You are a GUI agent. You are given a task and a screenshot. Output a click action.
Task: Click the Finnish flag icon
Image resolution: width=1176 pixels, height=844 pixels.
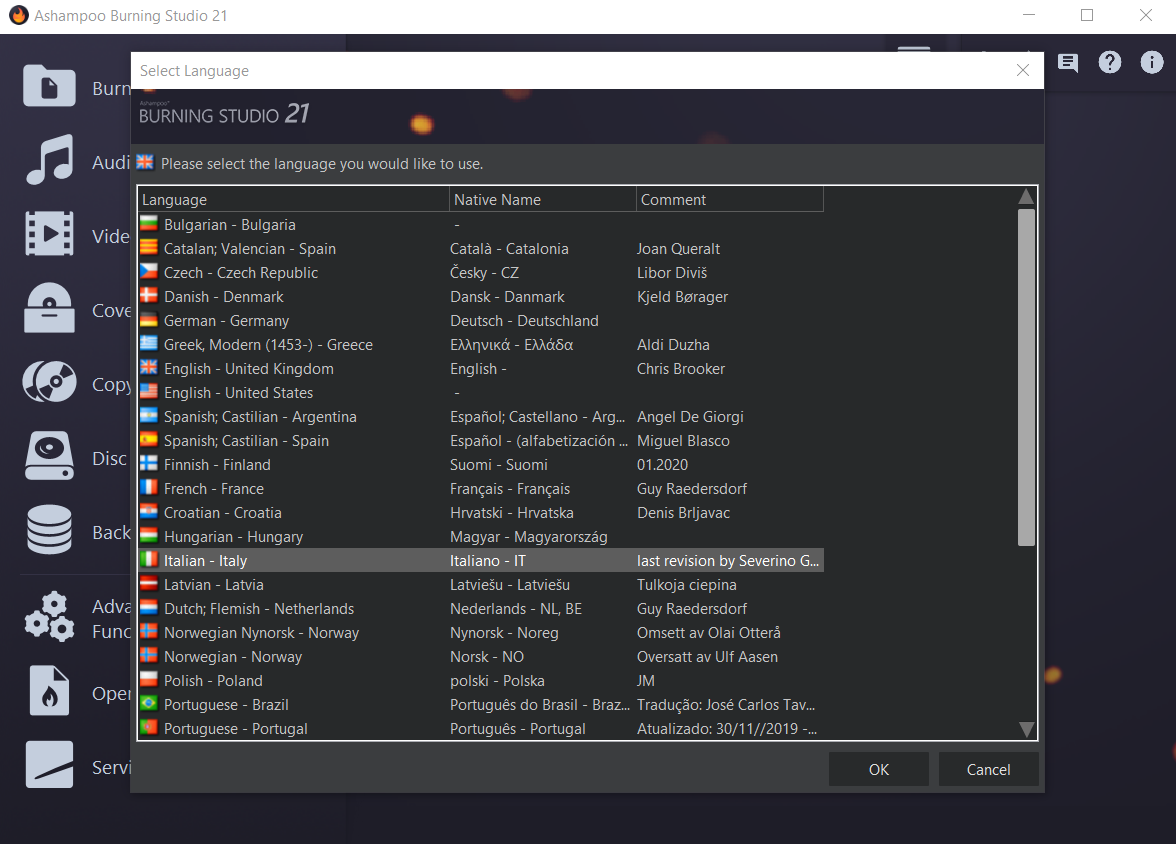pyautogui.click(x=149, y=464)
